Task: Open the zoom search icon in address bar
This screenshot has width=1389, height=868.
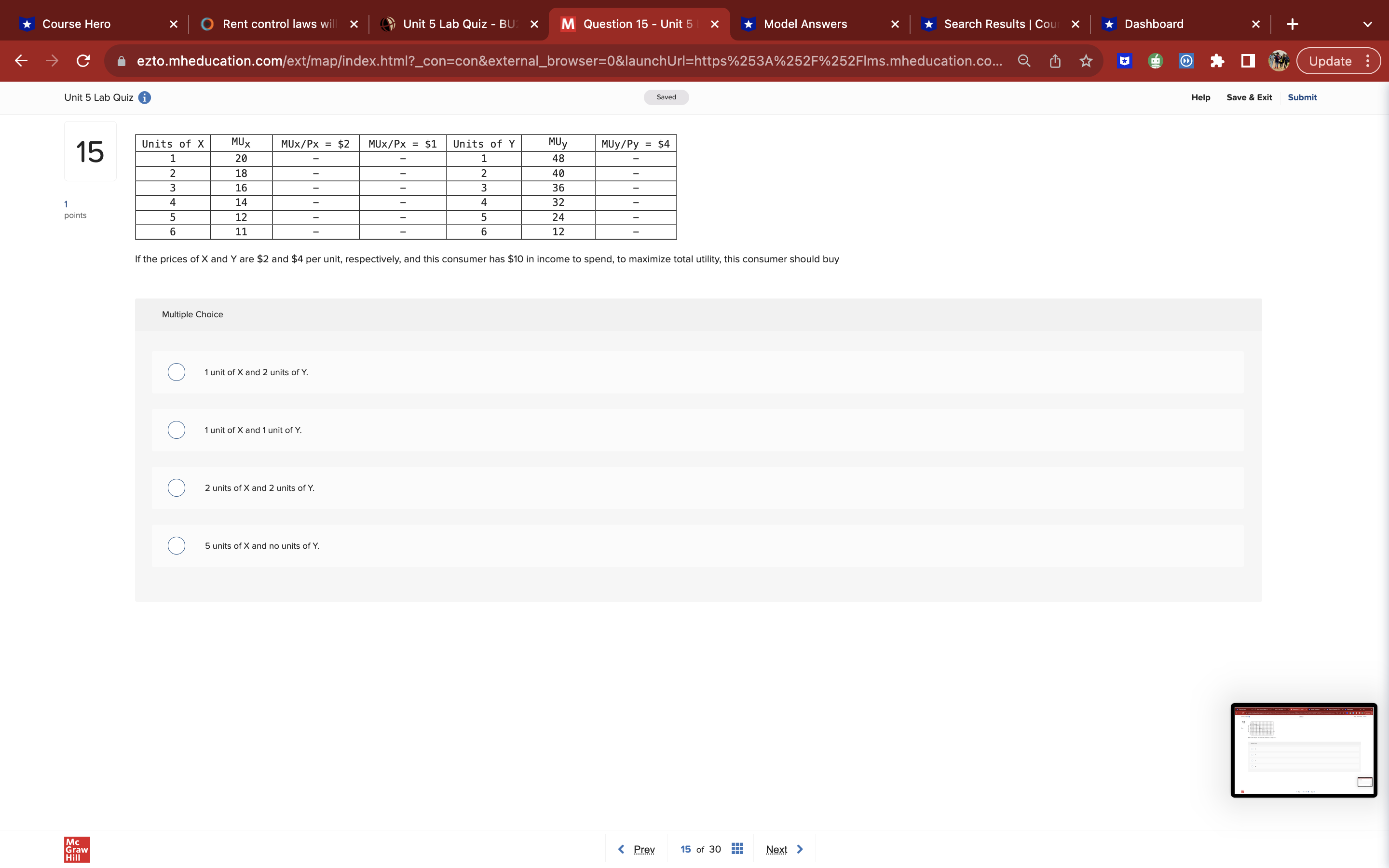Action: tap(1024, 61)
